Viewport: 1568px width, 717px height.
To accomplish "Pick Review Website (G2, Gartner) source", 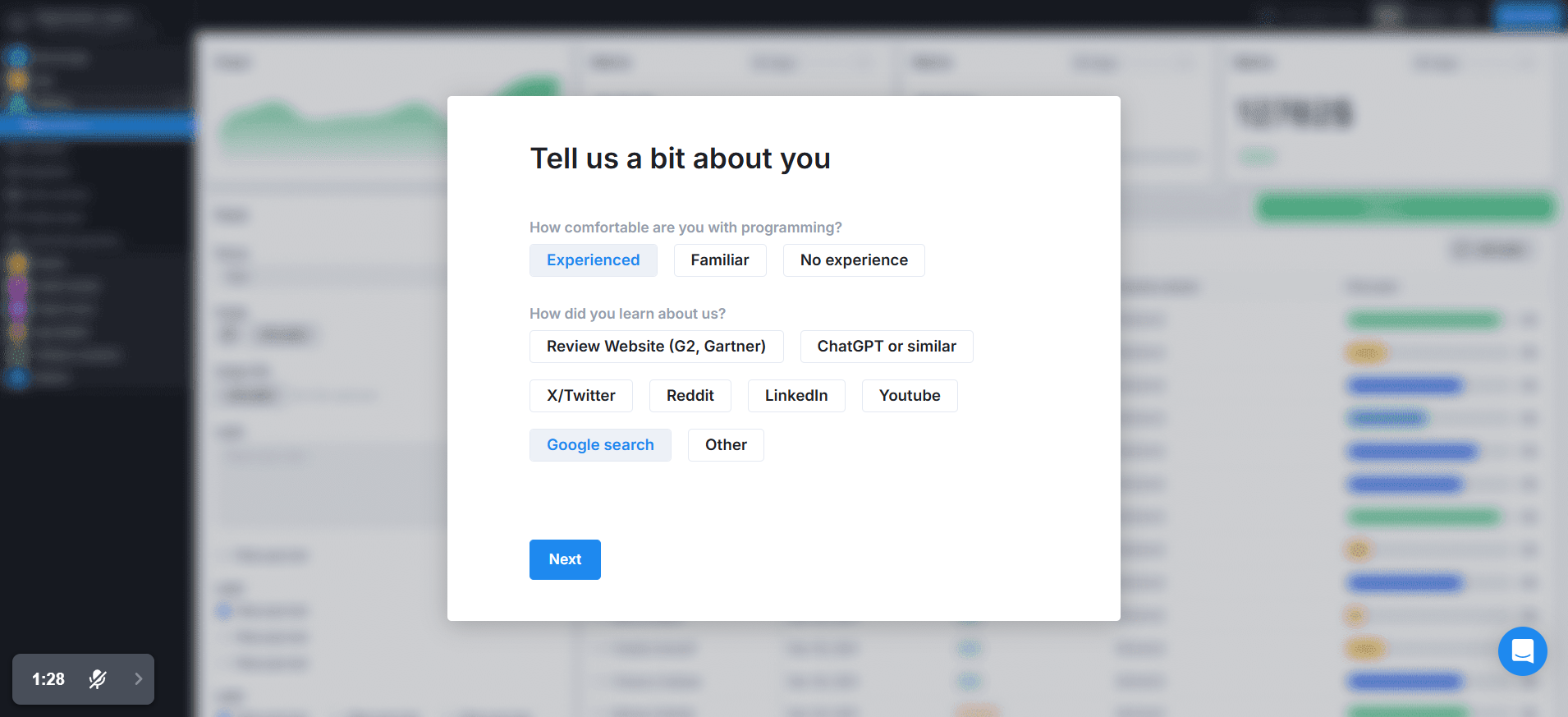I will (x=656, y=347).
